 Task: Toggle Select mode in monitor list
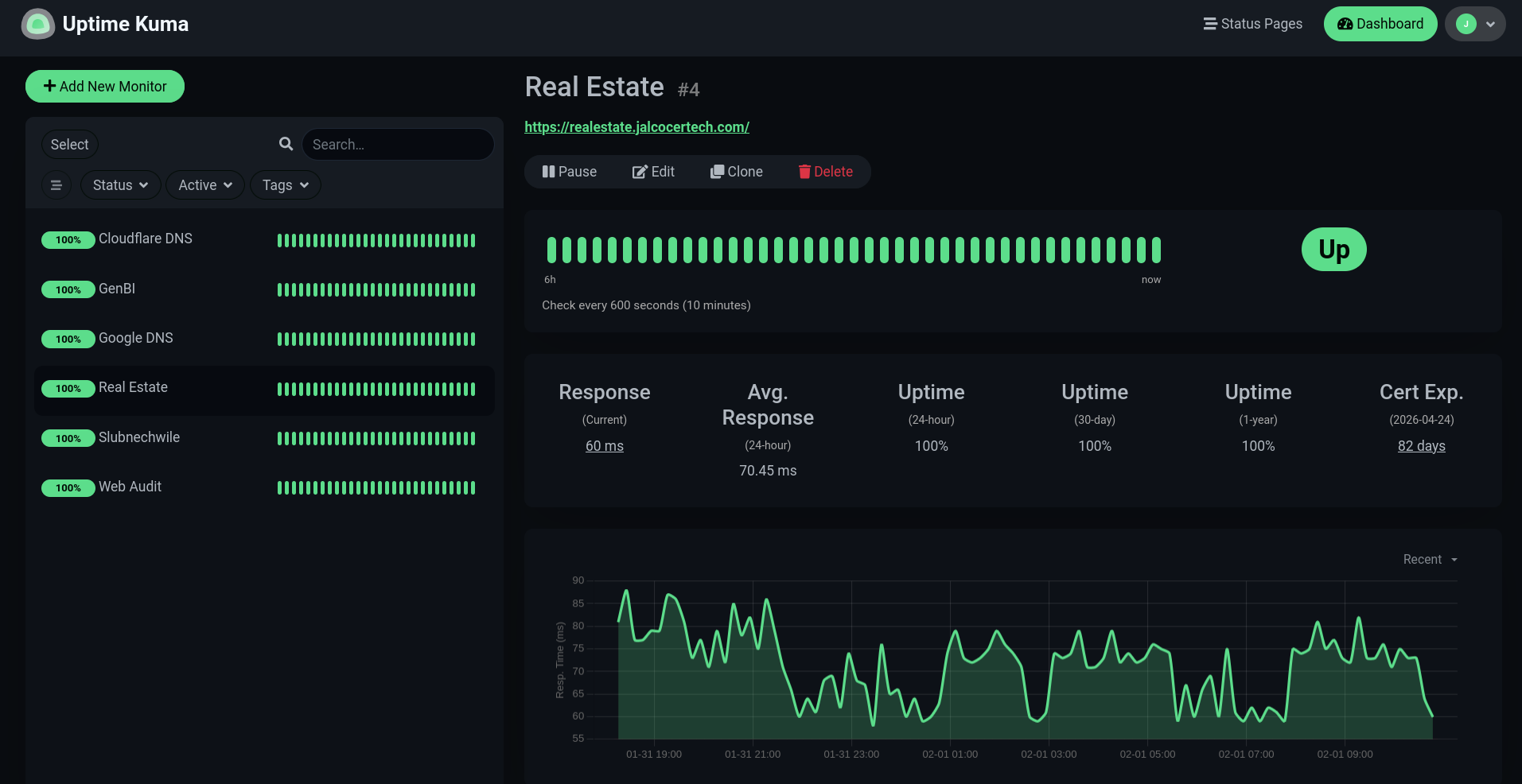pos(70,145)
